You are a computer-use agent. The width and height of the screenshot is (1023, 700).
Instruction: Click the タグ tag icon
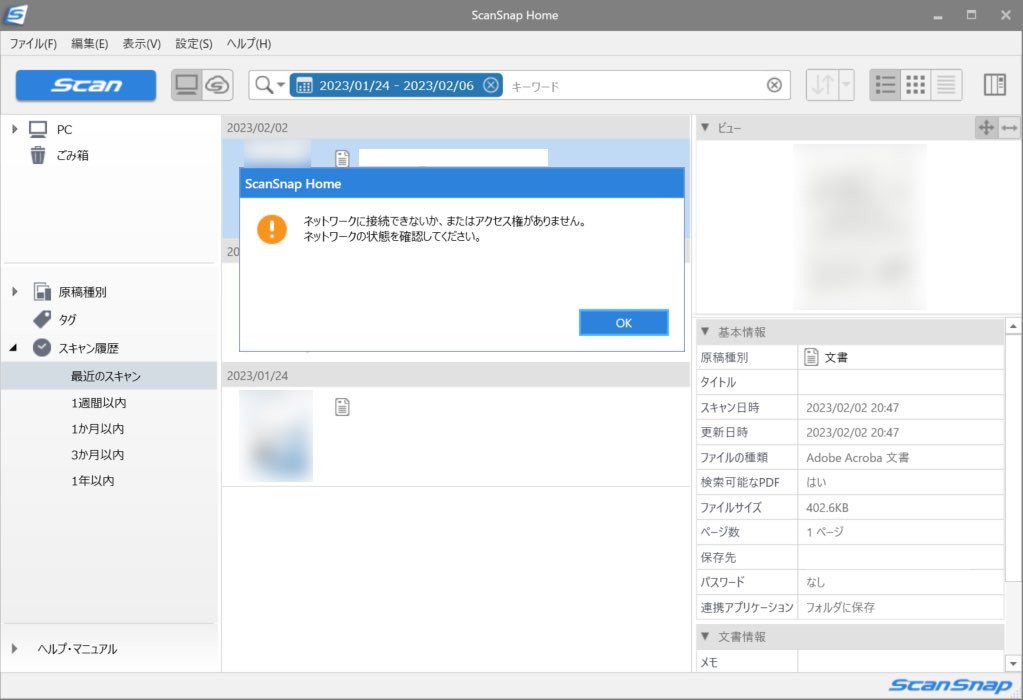[42, 319]
